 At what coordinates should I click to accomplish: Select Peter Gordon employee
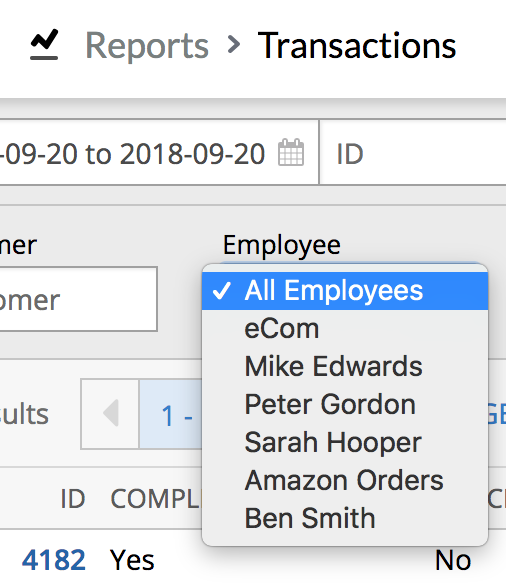[x=345, y=404]
